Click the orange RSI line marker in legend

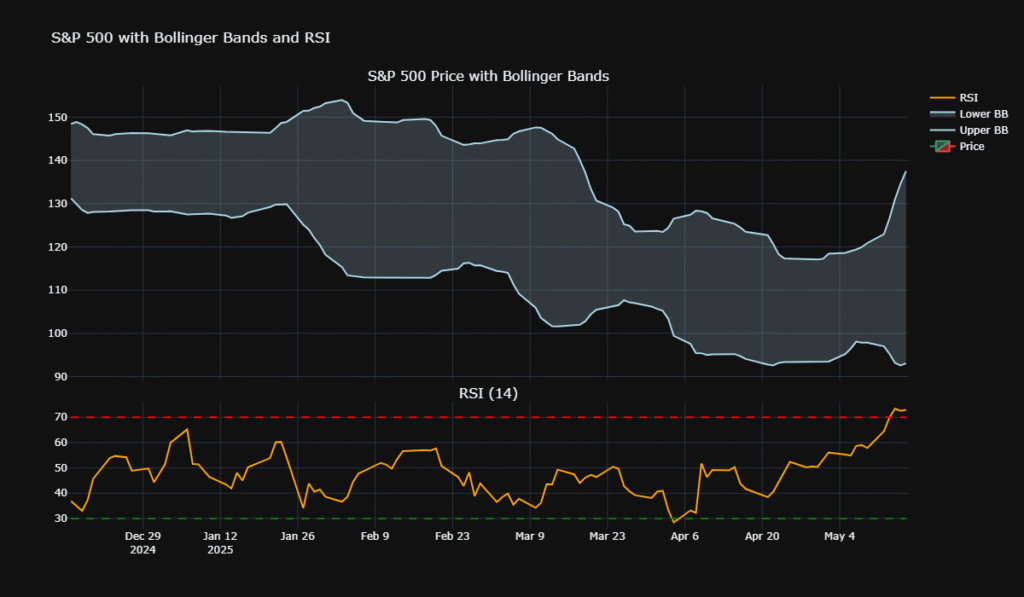(x=941, y=98)
